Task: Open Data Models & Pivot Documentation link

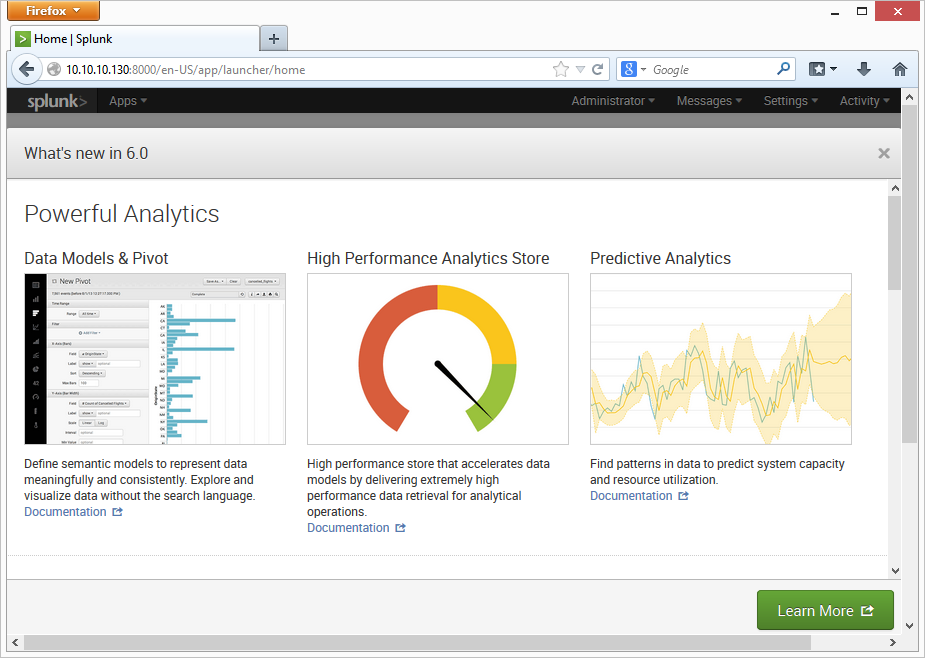Action: coord(73,512)
